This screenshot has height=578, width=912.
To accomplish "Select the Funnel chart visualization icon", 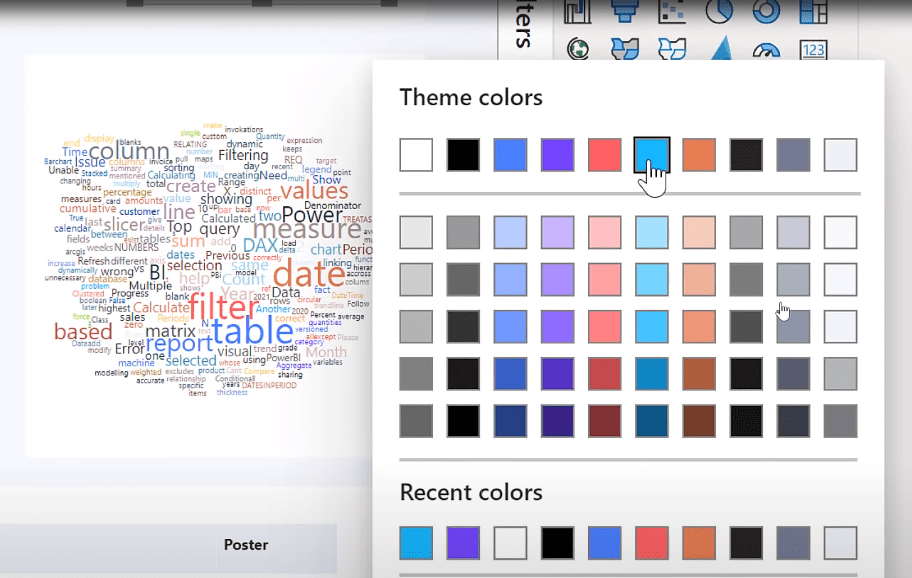I will click(625, 11).
